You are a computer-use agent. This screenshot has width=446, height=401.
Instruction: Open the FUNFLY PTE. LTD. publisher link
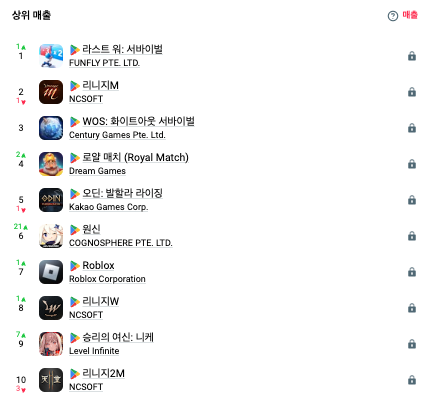tap(104, 63)
